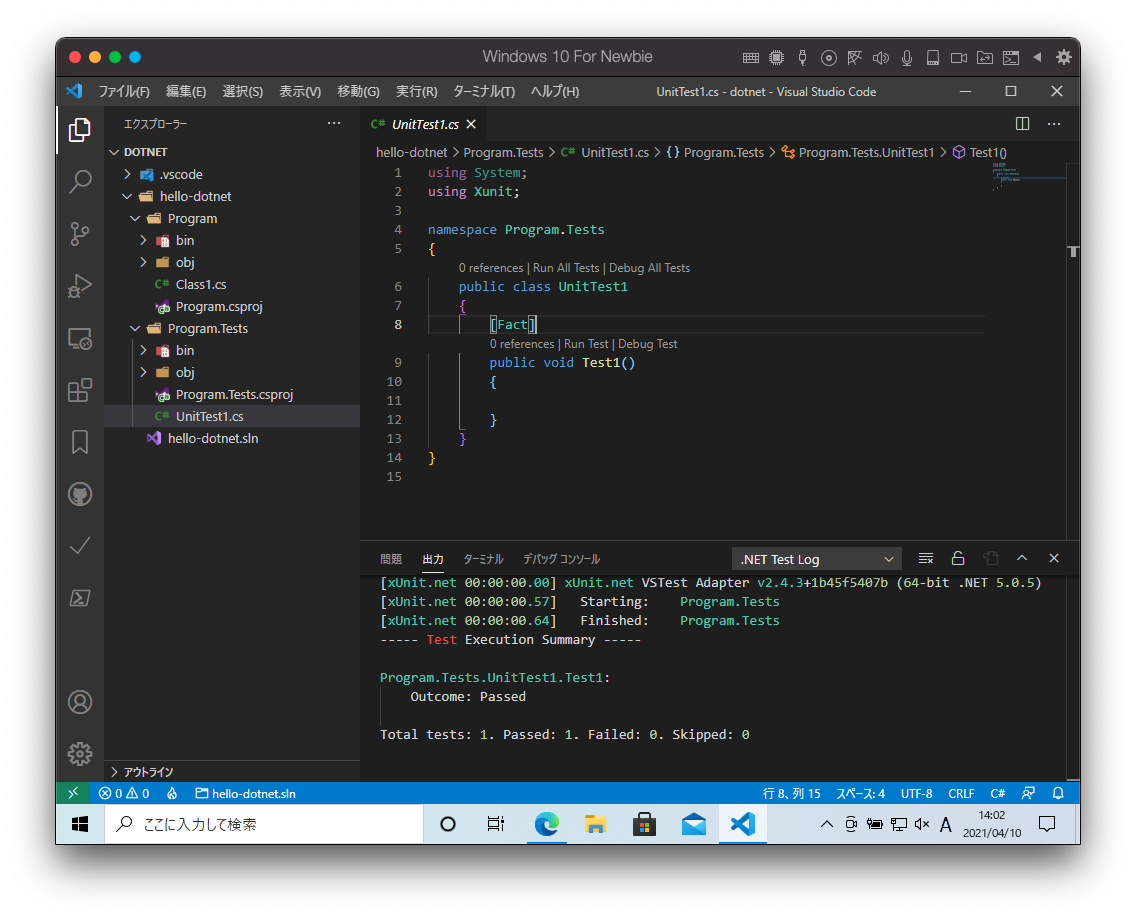Open the ターミナル(T) menu
The width and height of the screenshot is (1136, 918).
pos(483,91)
